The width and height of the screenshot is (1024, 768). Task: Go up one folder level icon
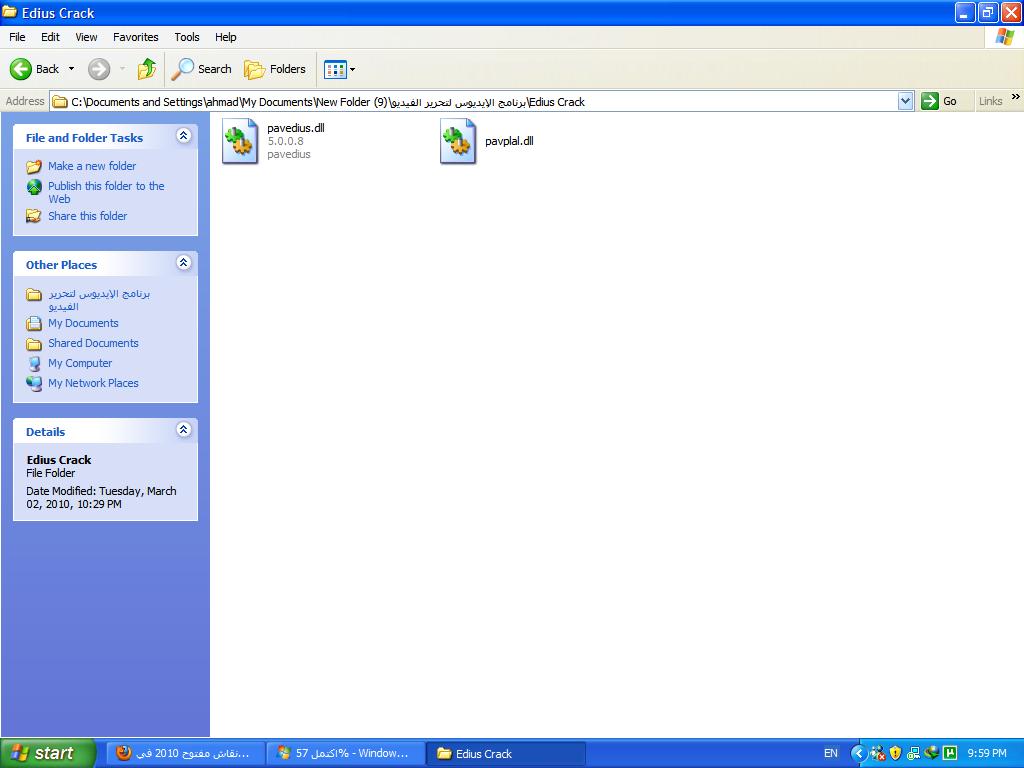point(147,69)
